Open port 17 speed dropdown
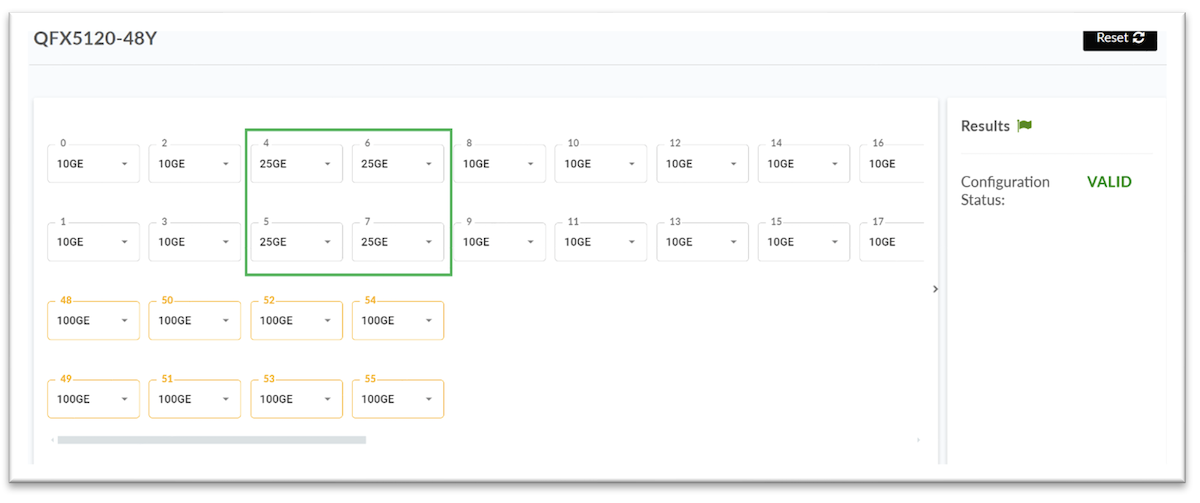 click(892, 242)
